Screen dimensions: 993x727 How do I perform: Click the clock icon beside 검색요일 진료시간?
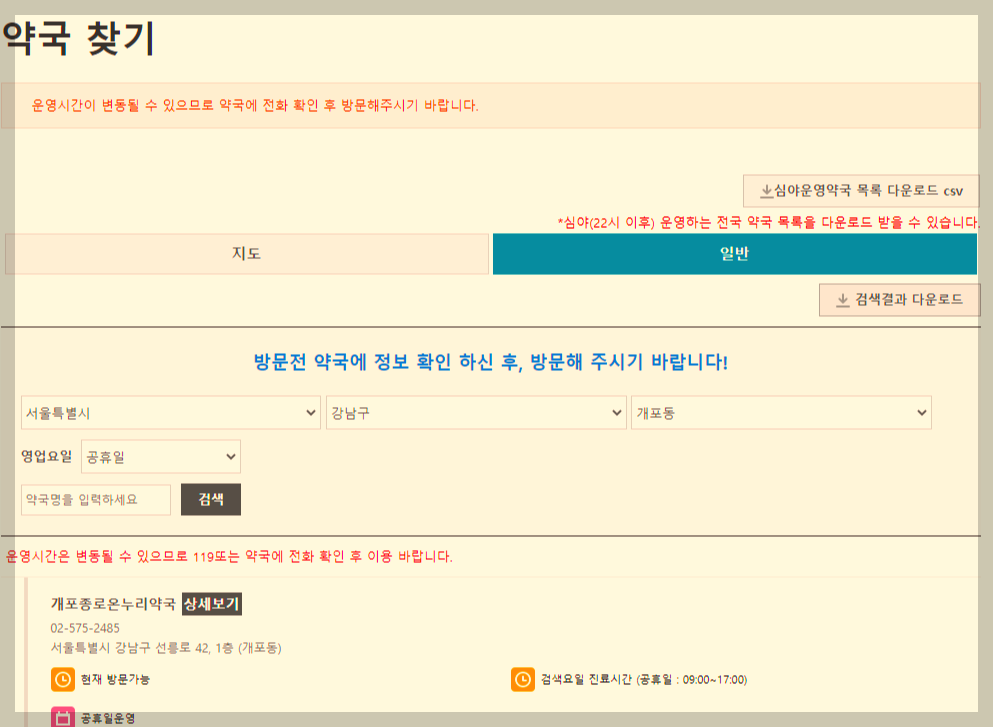tap(523, 680)
